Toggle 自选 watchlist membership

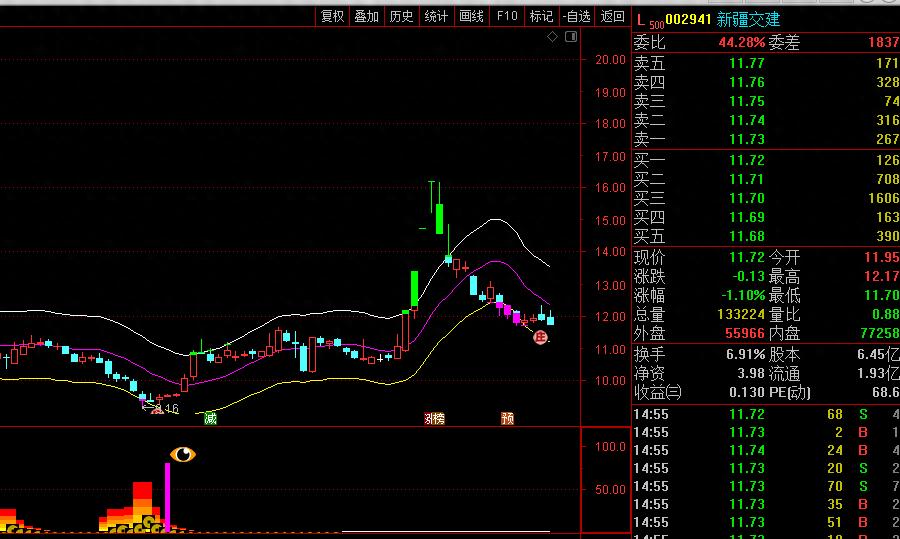click(576, 16)
